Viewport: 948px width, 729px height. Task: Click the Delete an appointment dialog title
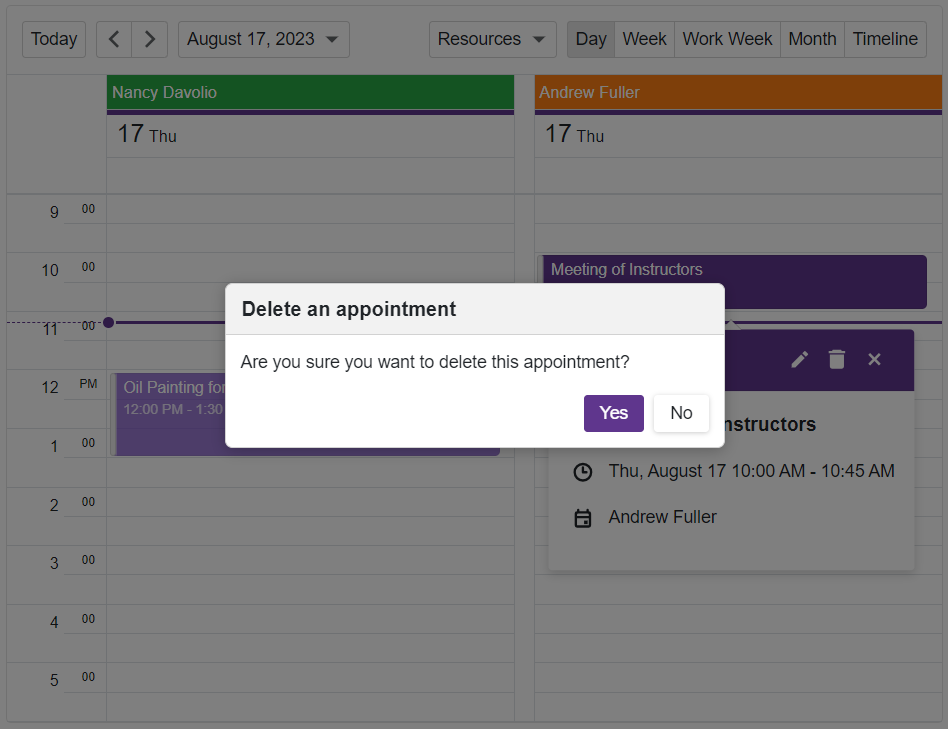(x=349, y=309)
